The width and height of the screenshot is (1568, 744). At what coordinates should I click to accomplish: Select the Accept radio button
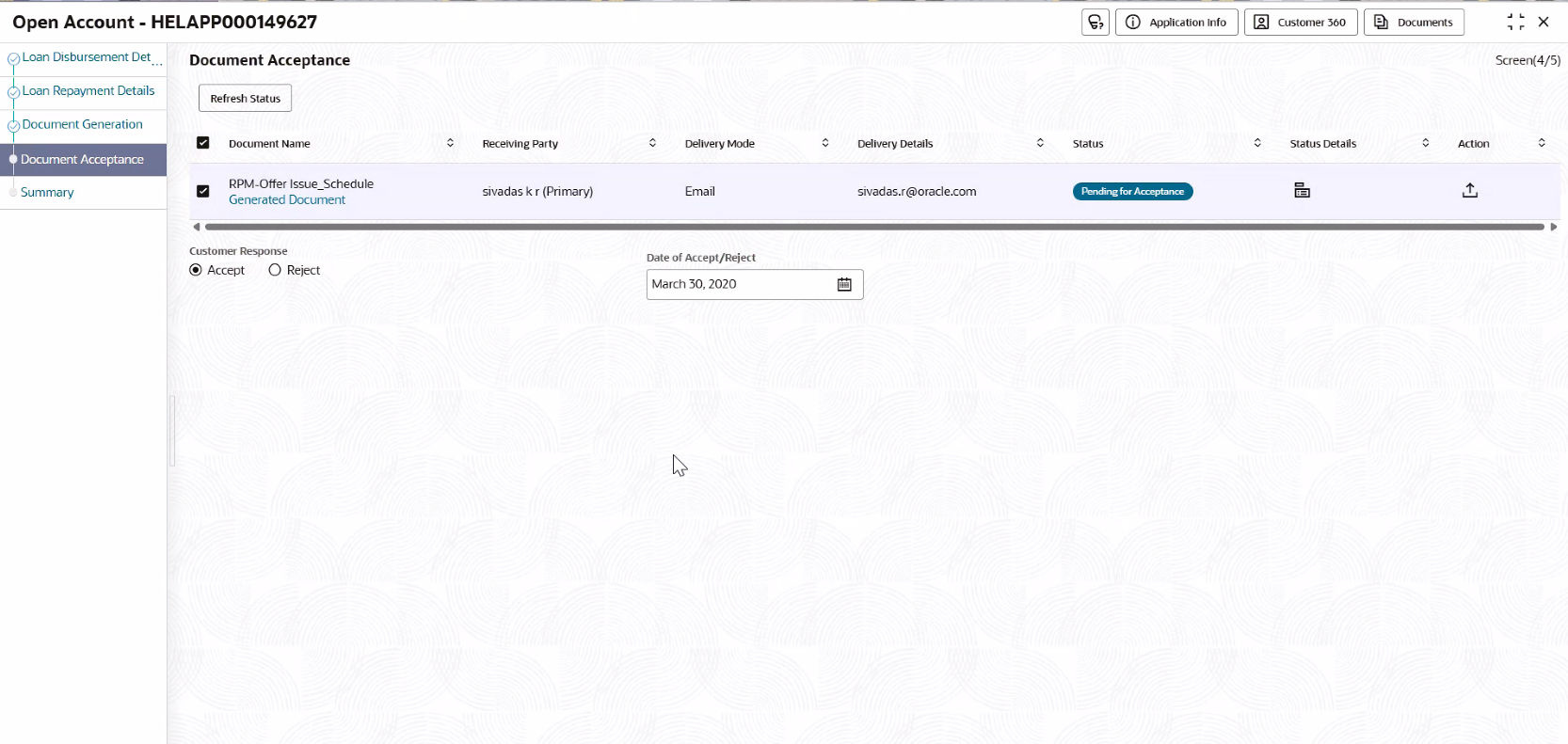(x=196, y=270)
